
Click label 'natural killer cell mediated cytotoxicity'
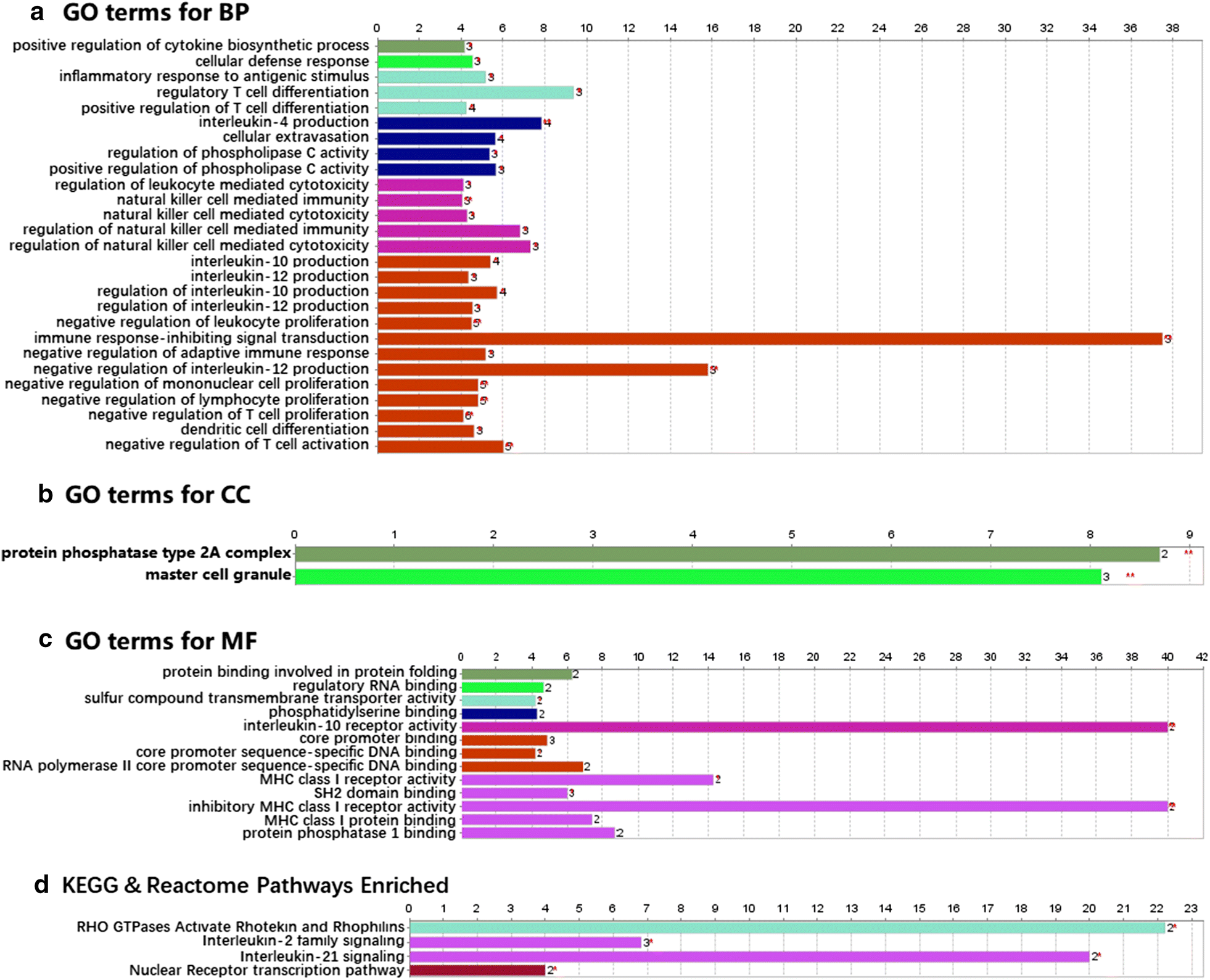(x=236, y=215)
